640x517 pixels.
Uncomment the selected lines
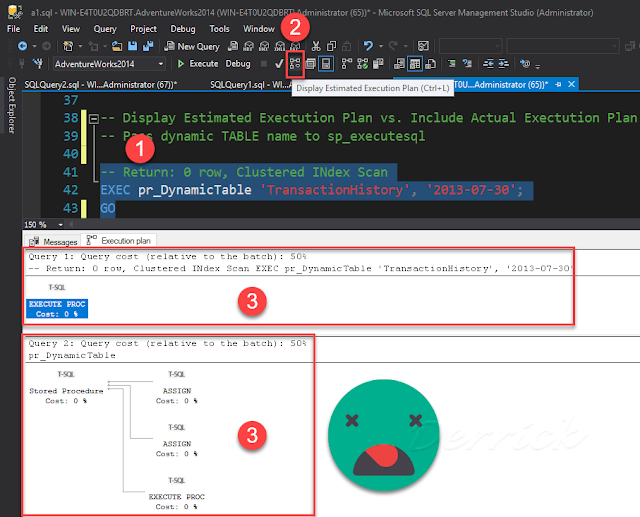[x=467, y=64]
